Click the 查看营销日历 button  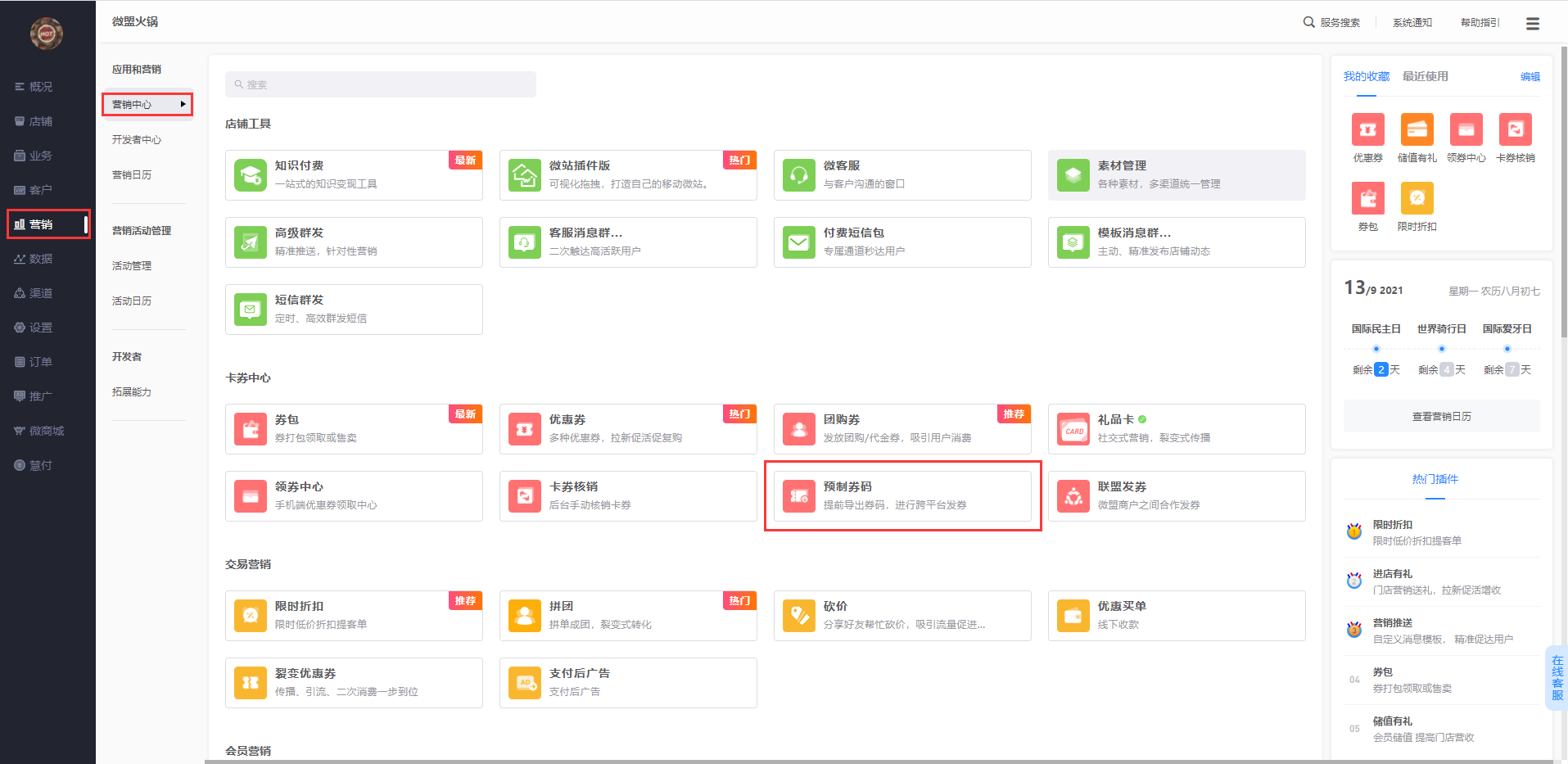(x=1441, y=417)
